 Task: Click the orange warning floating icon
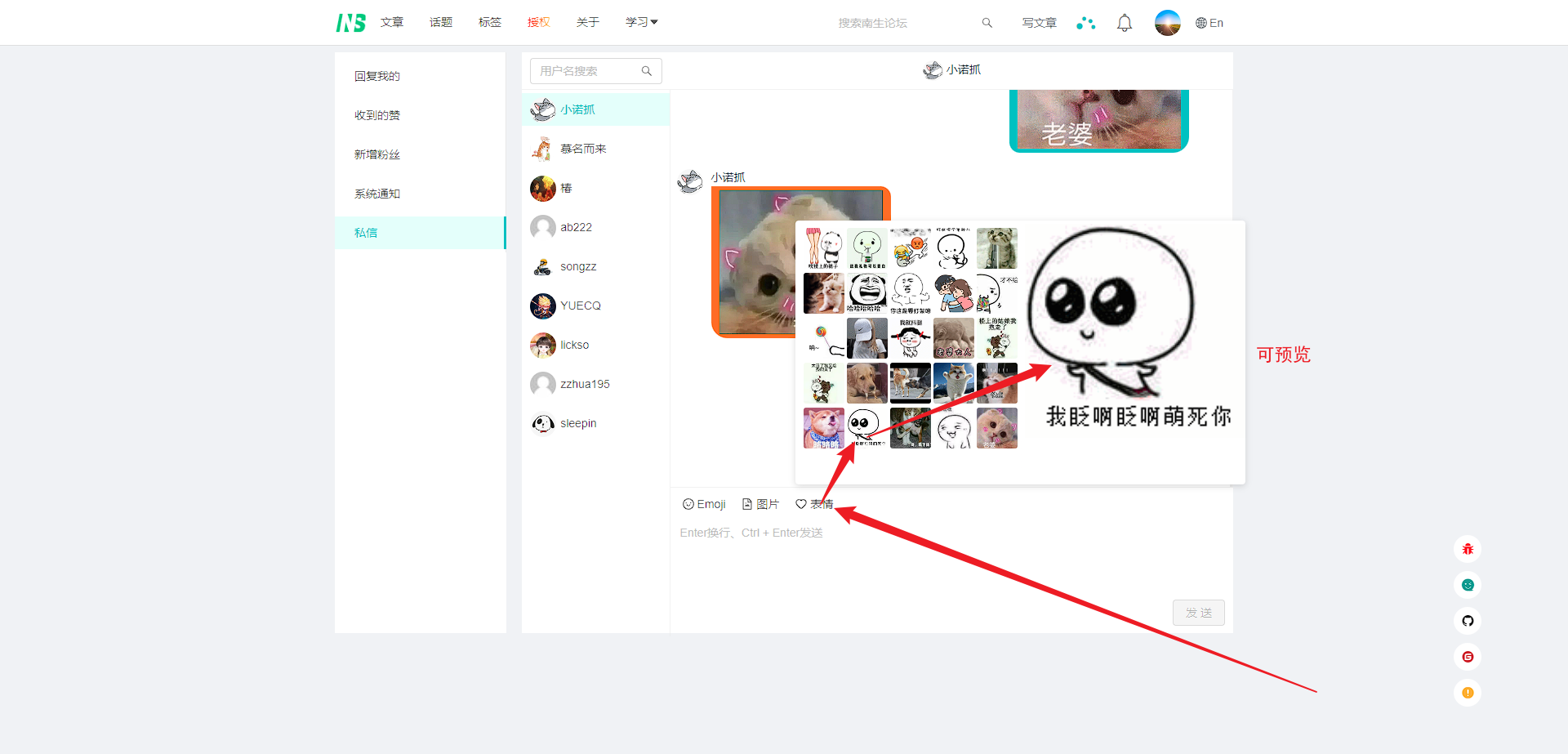point(1468,693)
